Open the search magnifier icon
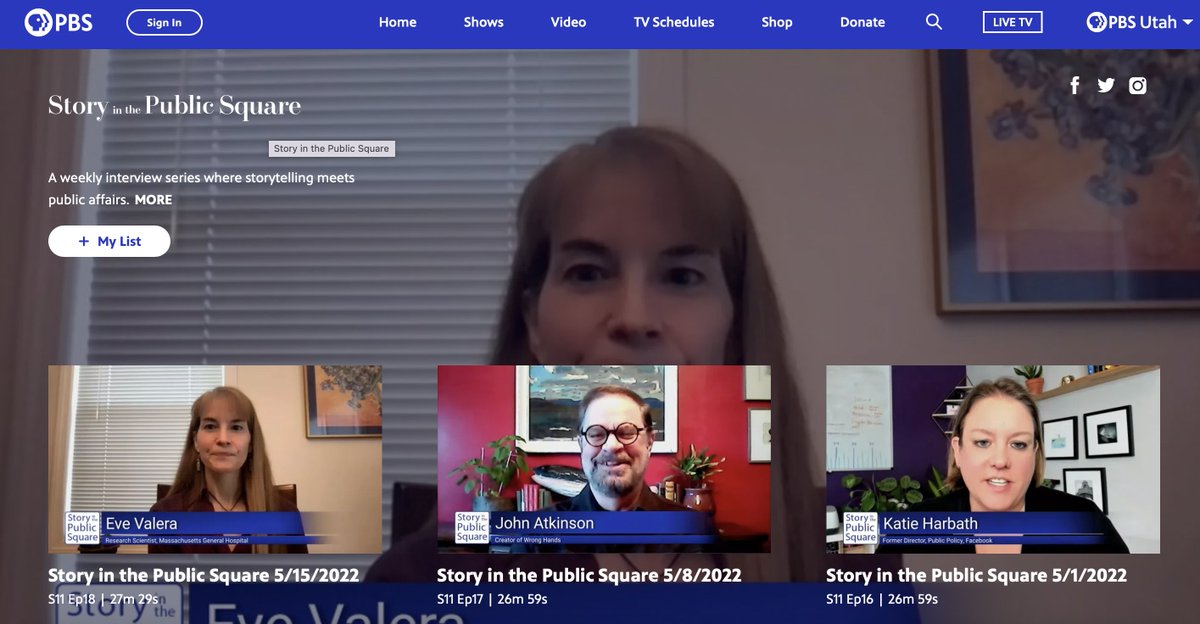Screen dimensions: 1200x624 934,22
